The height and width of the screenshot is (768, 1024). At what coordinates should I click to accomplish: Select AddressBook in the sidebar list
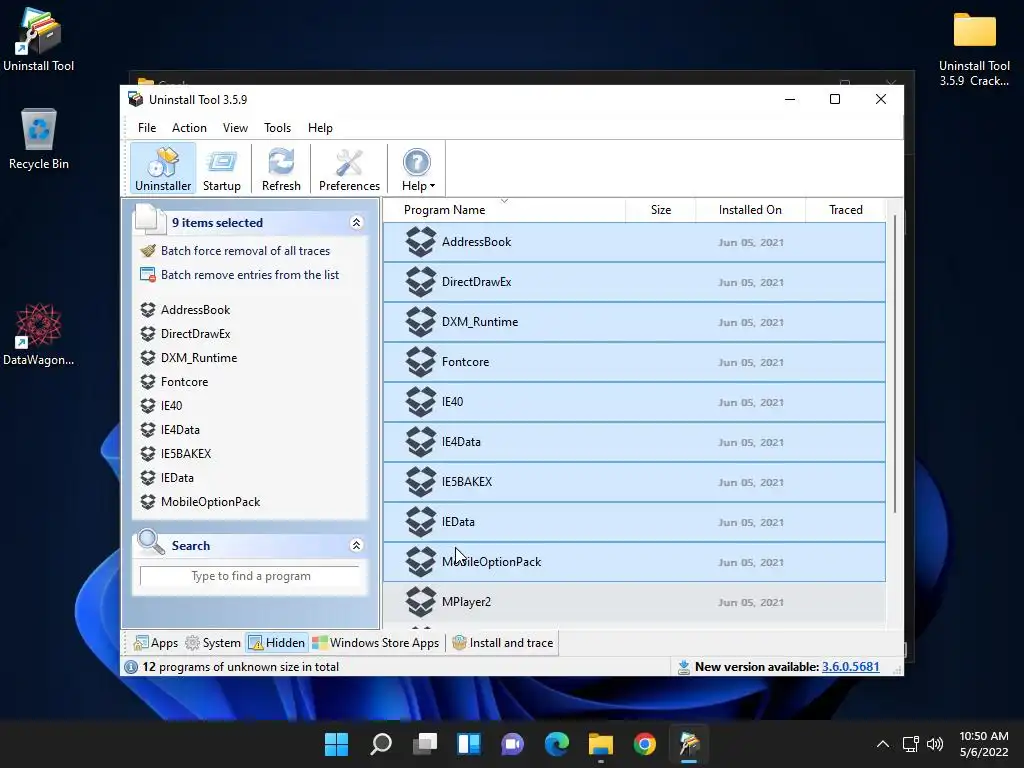coord(195,310)
